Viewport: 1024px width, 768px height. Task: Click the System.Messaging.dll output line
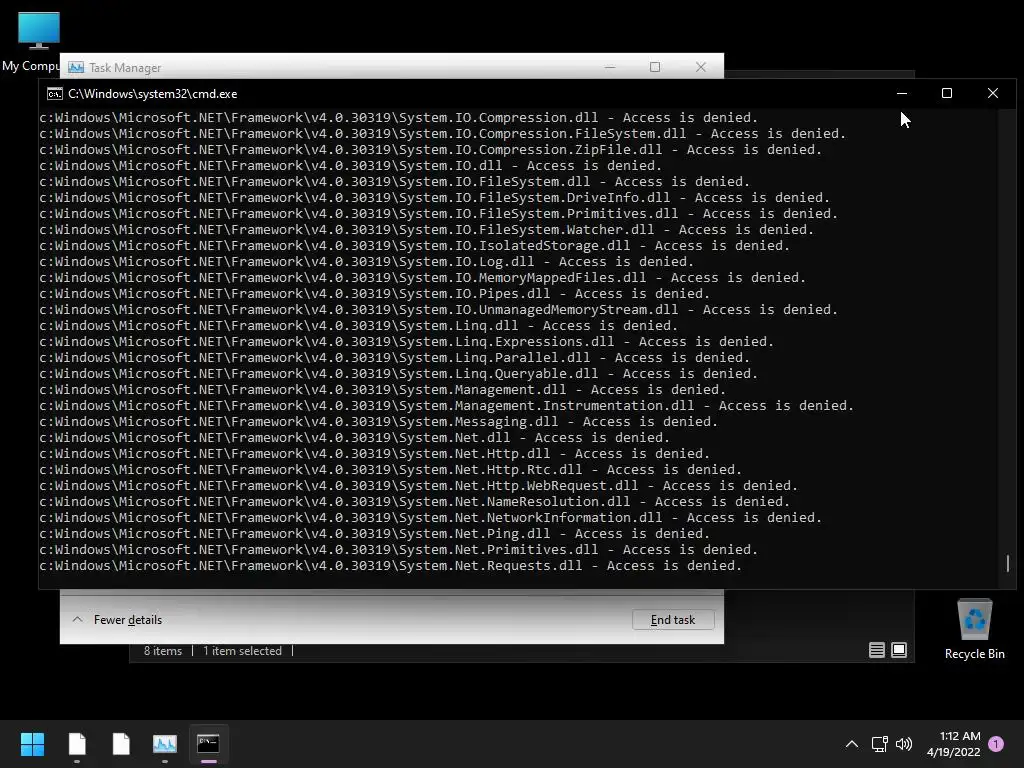point(379,422)
